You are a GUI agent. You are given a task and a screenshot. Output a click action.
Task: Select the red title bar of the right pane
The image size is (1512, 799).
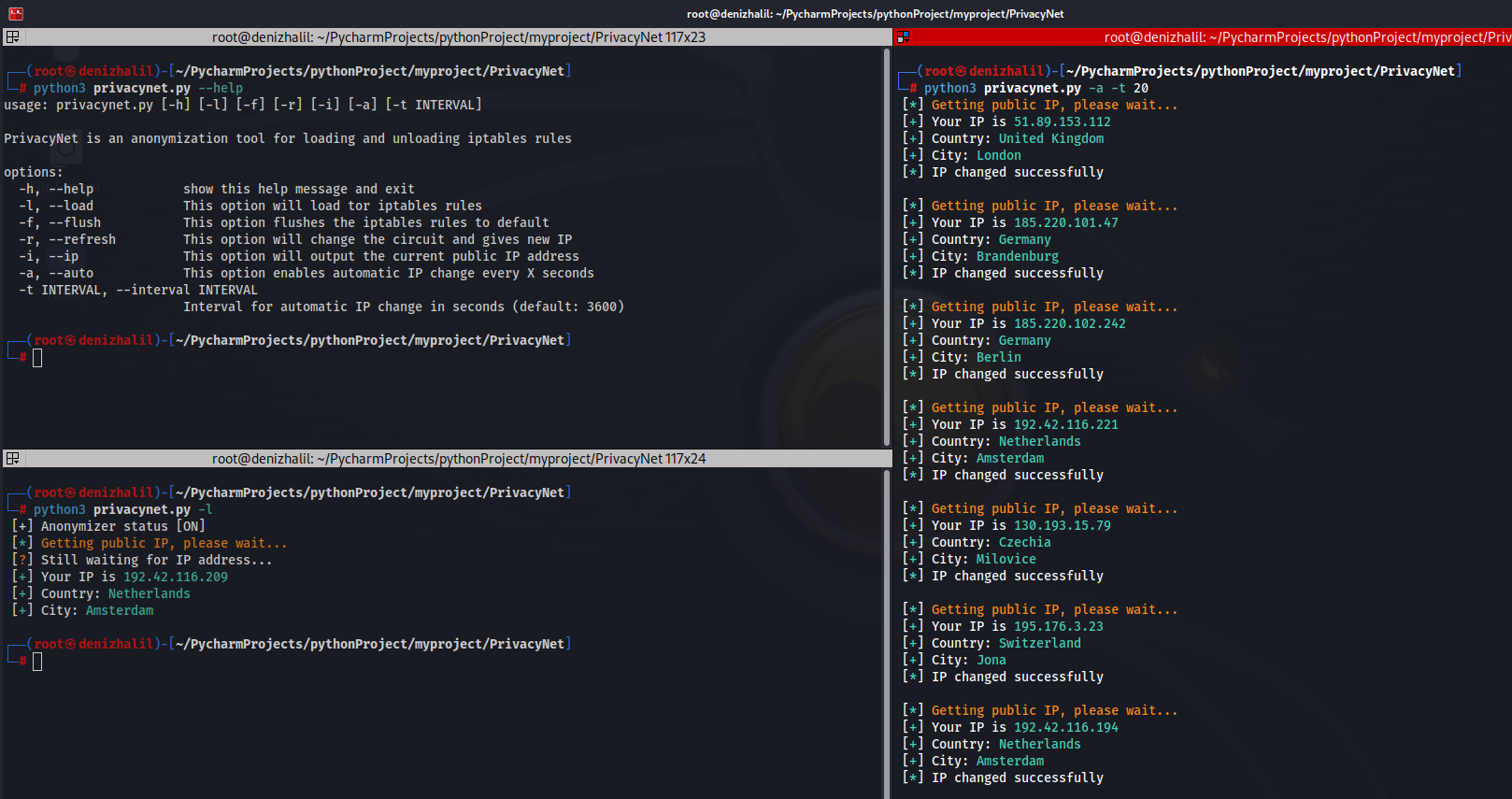(1204, 37)
